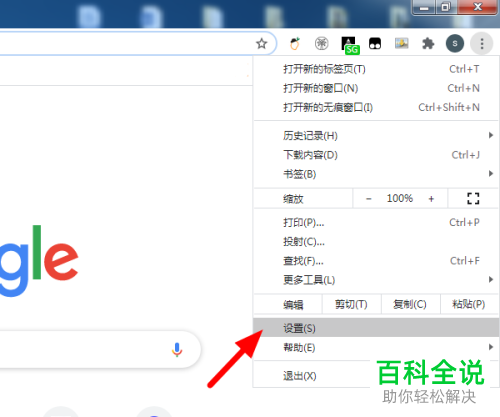The height and width of the screenshot is (417, 500).
Task: Increase zoom with the plus button
Action: click(x=431, y=199)
